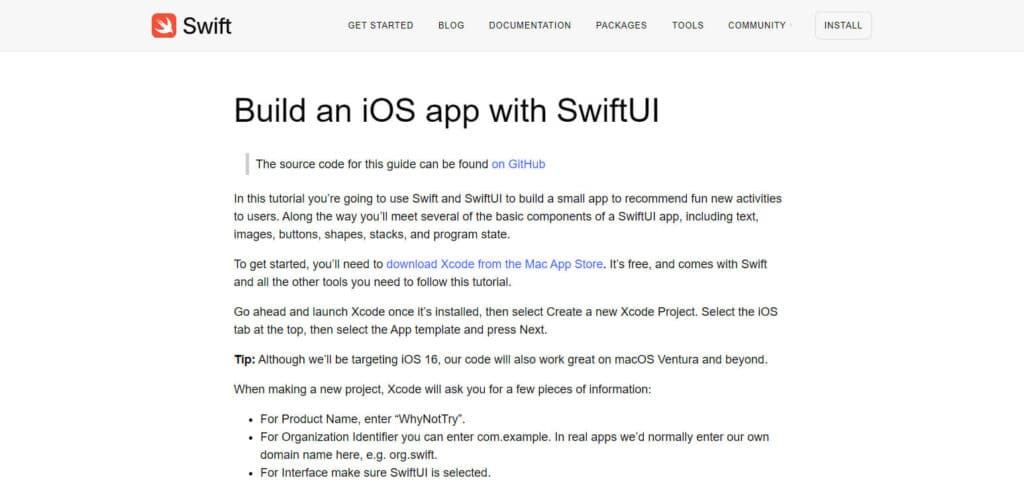Click the sentence about Xcode asking for information
The width and height of the screenshot is (1024, 484).
point(442,390)
